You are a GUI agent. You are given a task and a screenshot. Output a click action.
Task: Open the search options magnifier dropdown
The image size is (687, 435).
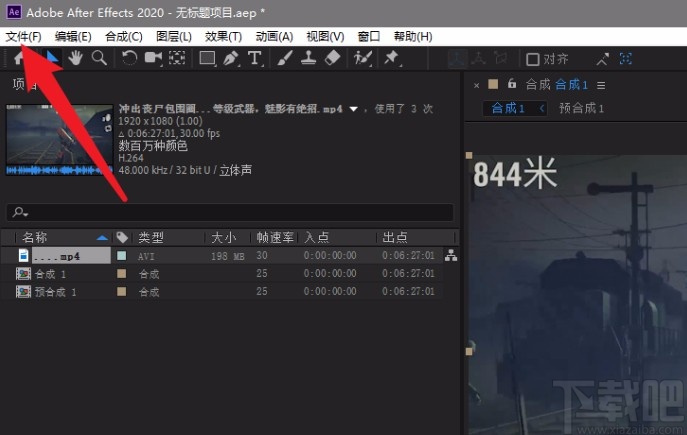click(20, 212)
